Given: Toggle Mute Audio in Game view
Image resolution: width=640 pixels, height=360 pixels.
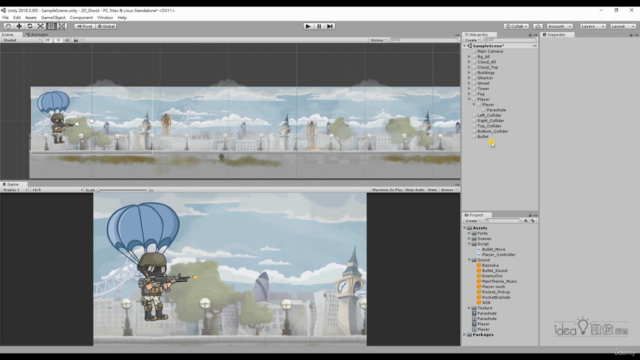Looking at the screenshot, I should (x=415, y=190).
